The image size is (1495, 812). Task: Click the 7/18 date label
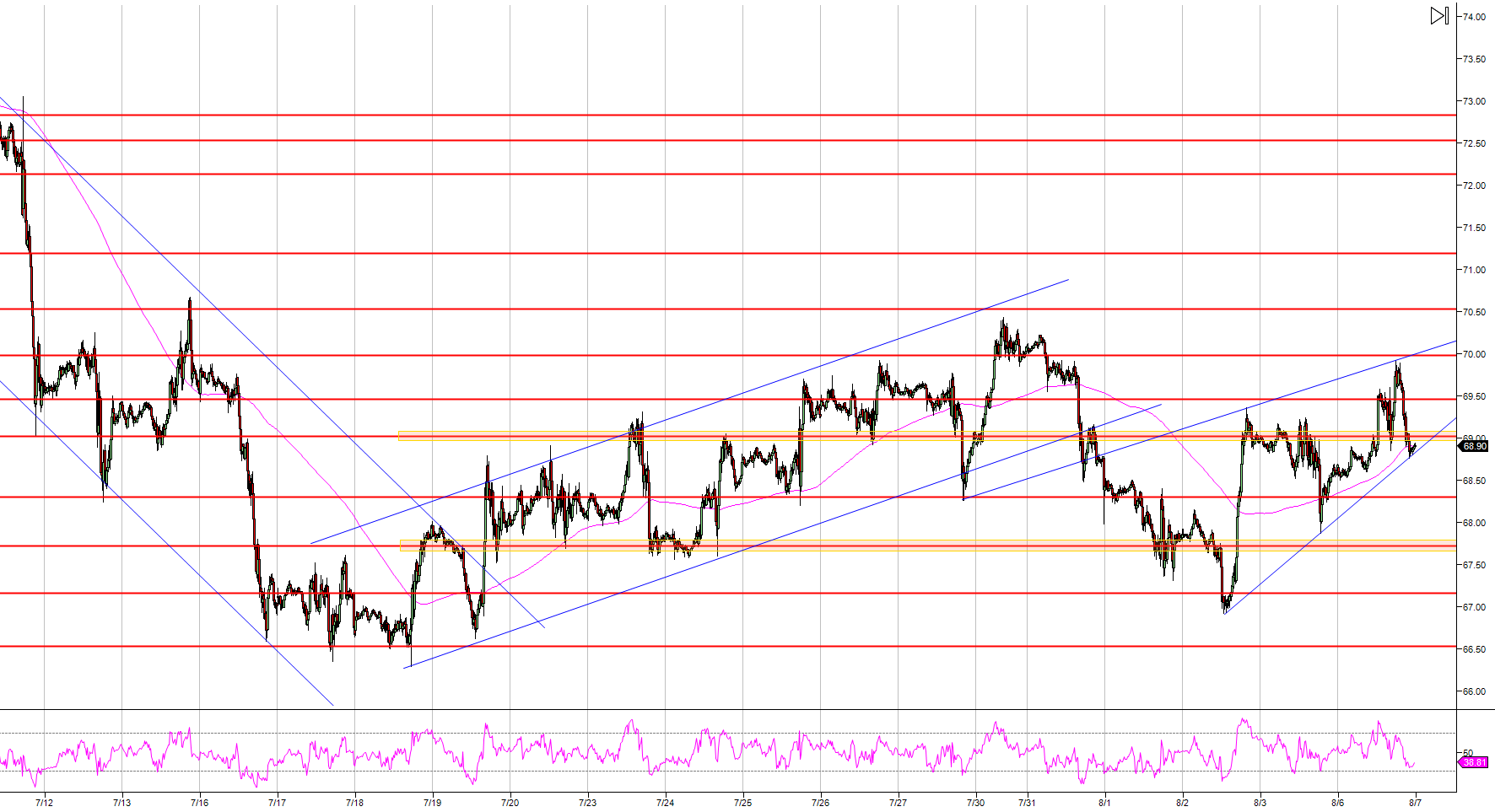tap(354, 803)
